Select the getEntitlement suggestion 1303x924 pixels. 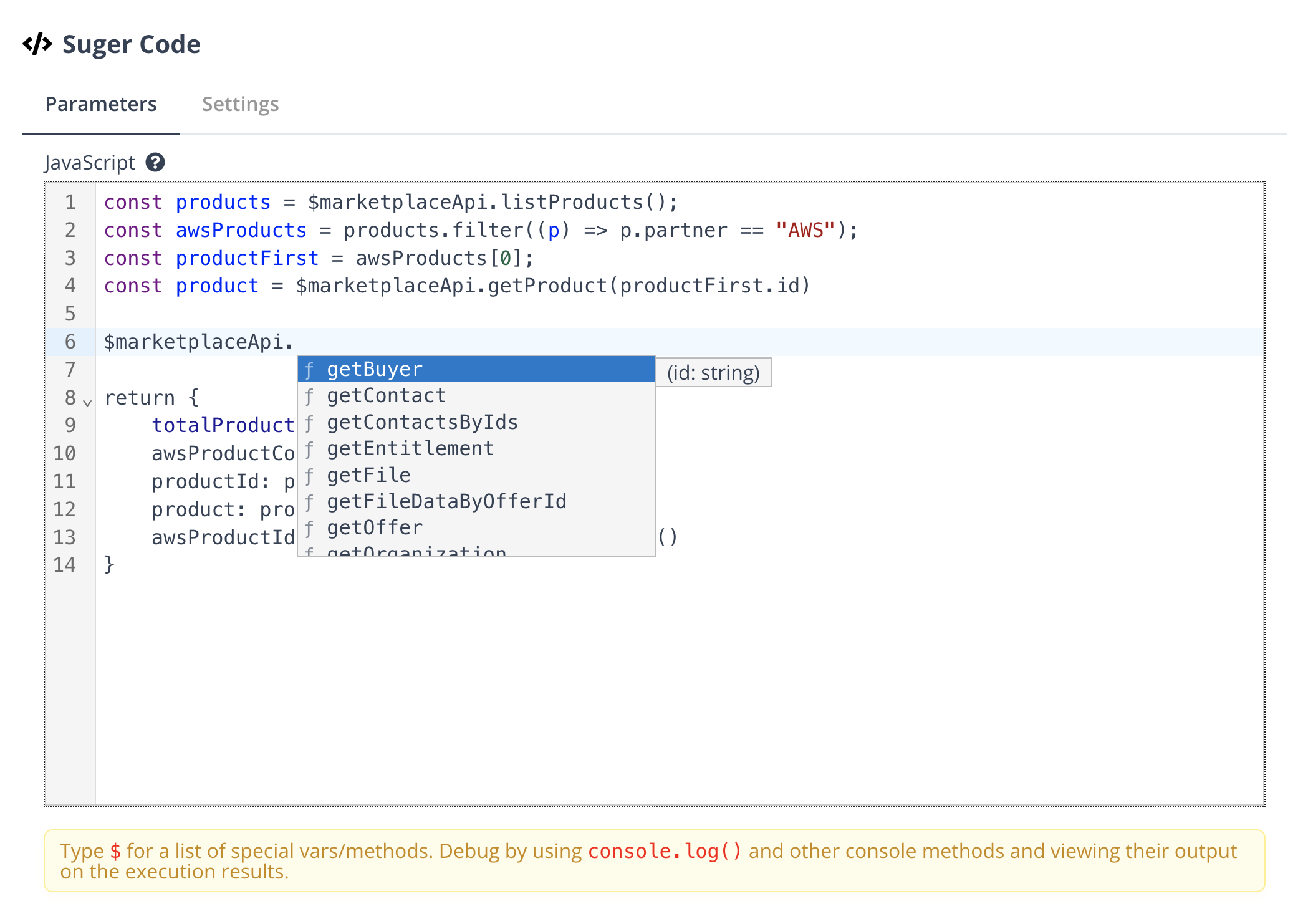pos(410,449)
